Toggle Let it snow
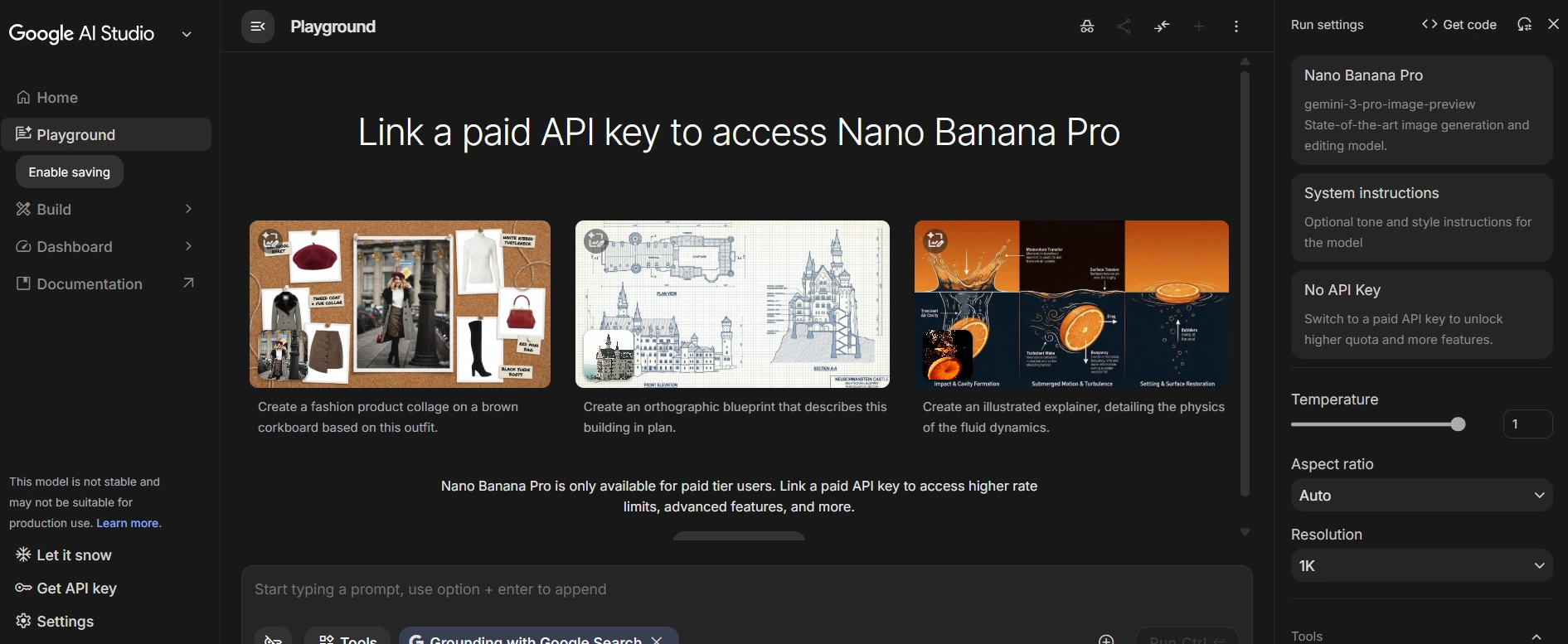The height and width of the screenshot is (644, 1568). click(64, 555)
